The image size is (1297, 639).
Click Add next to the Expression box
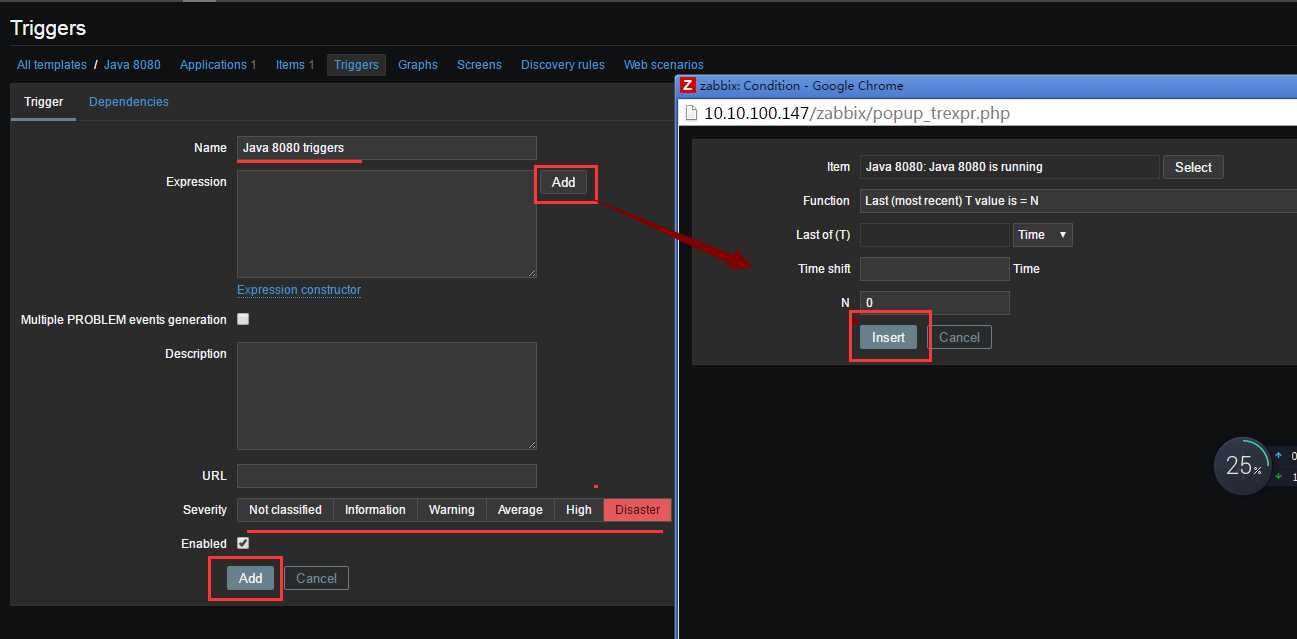coord(564,182)
